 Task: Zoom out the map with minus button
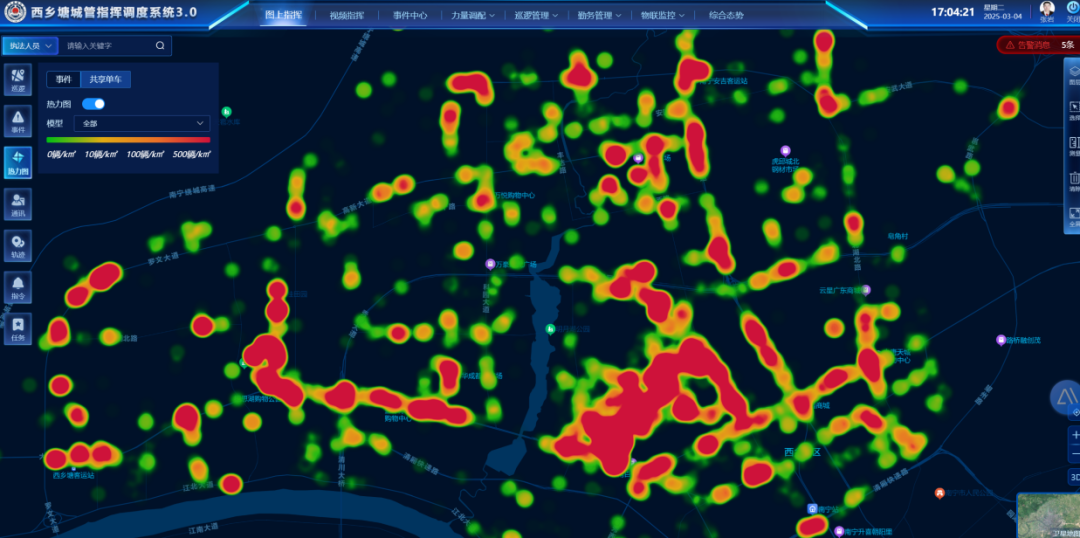1074,453
